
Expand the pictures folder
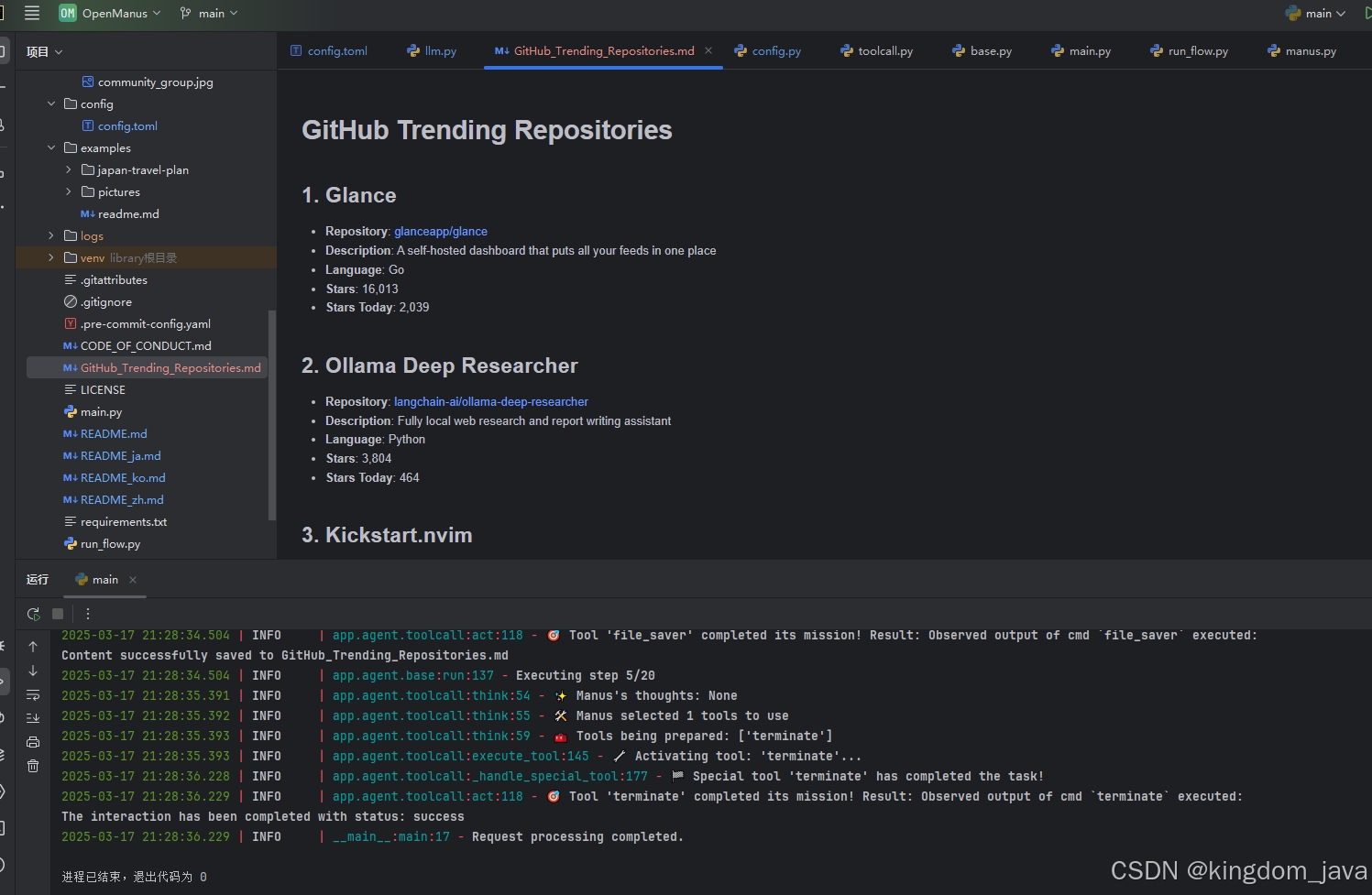tap(69, 192)
